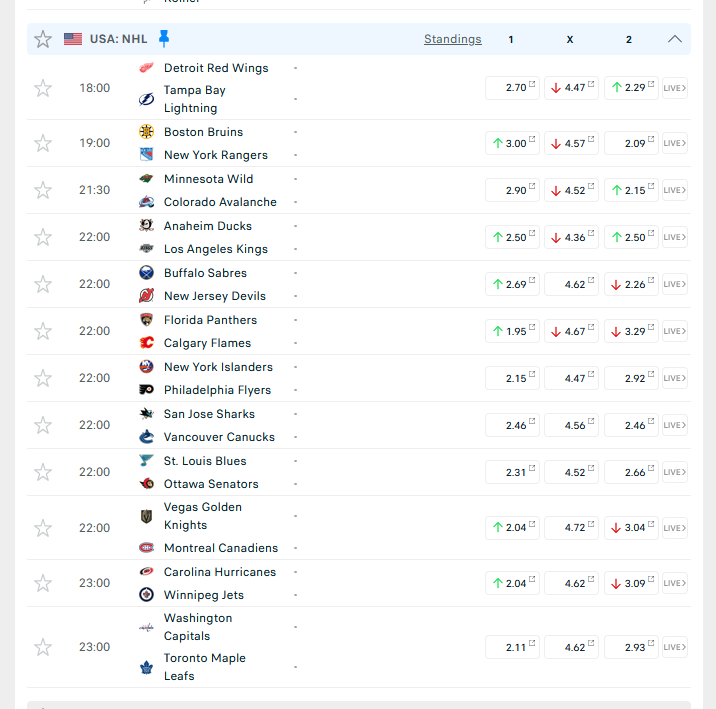Click the Detroit Red Wings team logo
Viewport: 716px width, 709px height.
146,68
